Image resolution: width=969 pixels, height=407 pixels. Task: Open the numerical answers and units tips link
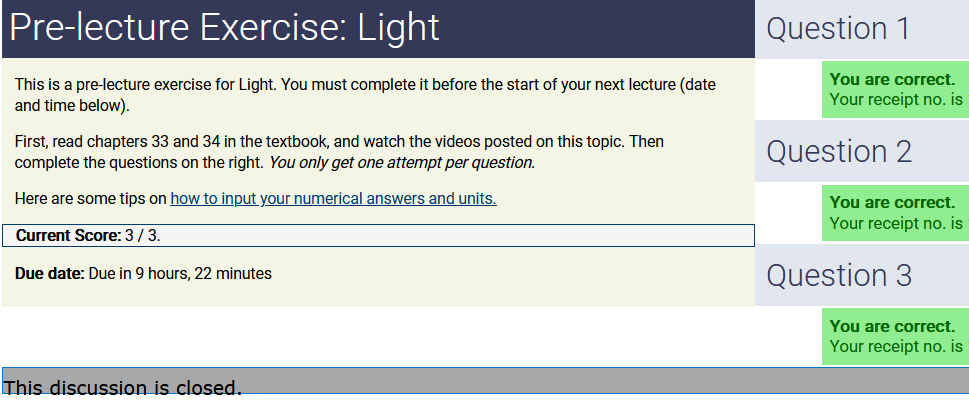tap(333, 199)
